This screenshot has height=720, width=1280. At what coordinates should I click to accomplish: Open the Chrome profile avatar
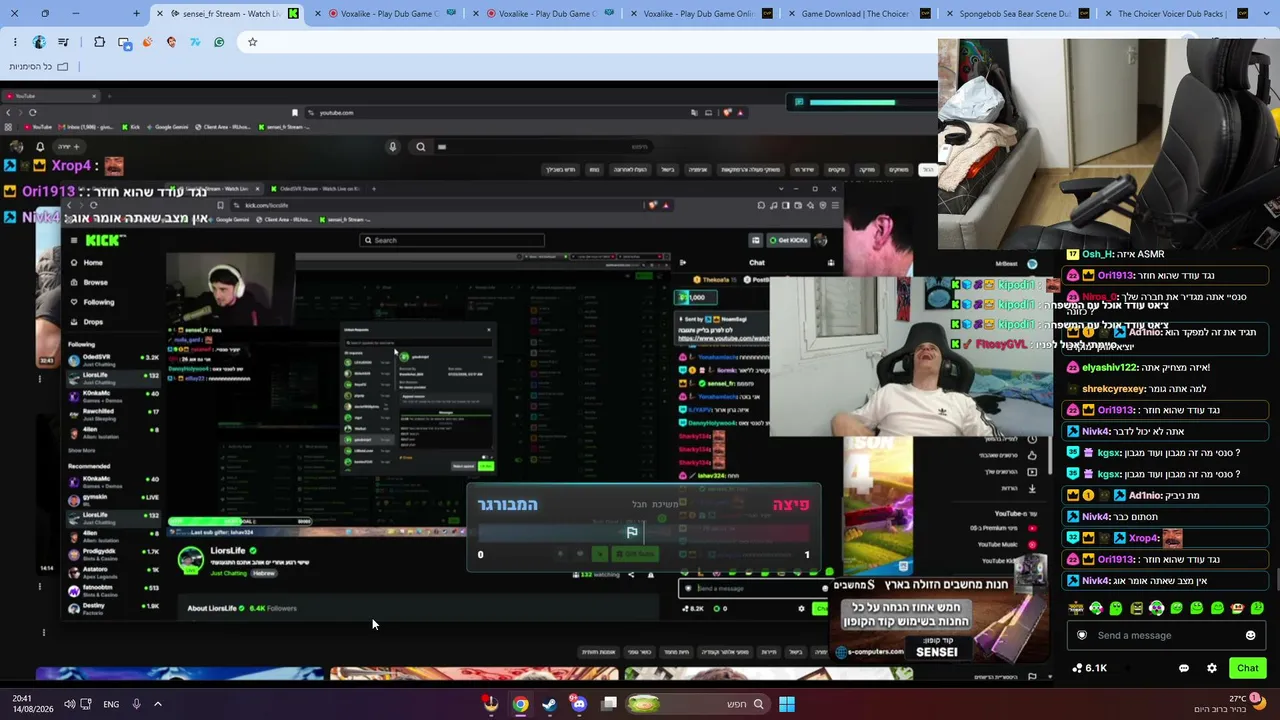(x=39, y=42)
